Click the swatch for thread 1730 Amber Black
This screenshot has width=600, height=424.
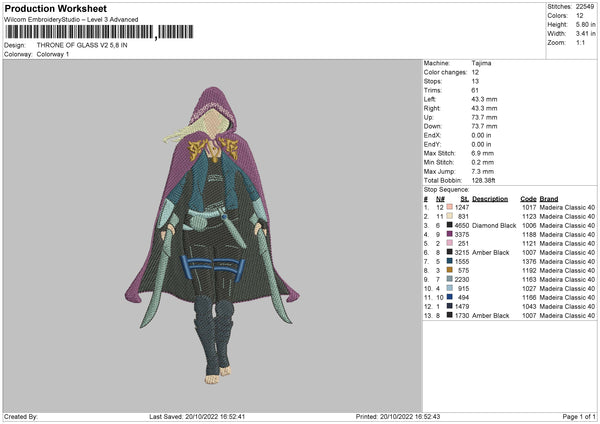coord(451,315)
